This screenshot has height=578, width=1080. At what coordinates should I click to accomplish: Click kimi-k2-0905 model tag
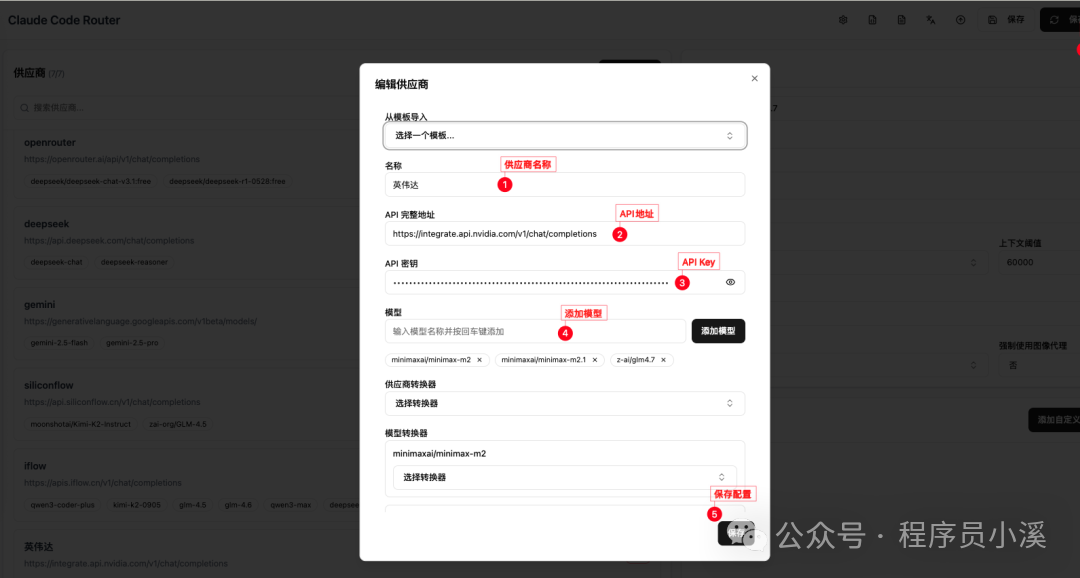137,504
